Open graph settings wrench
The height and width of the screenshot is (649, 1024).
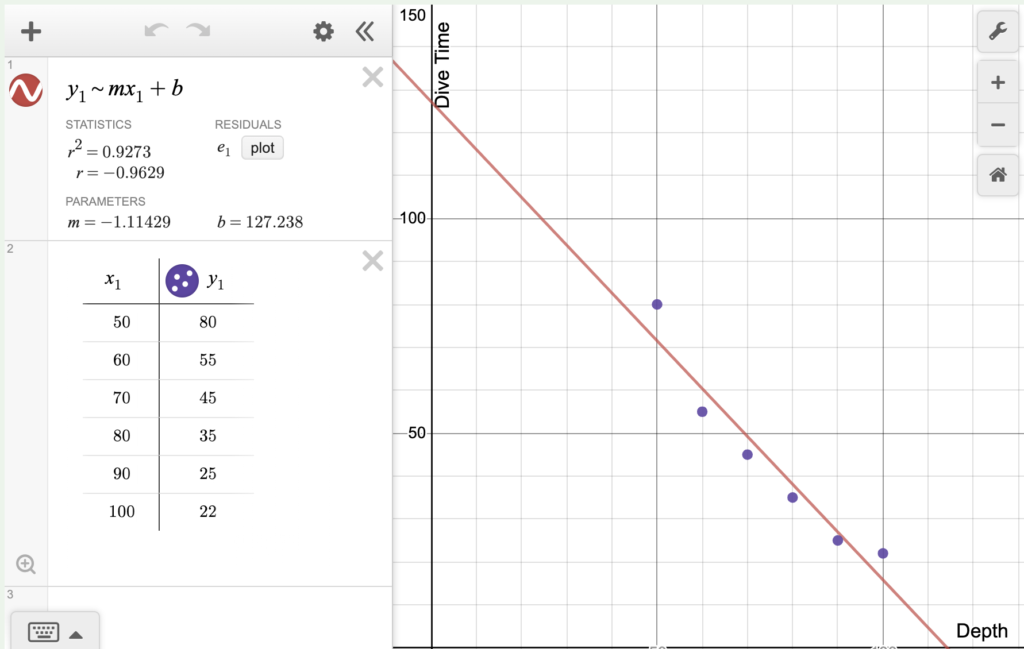click(997, 31)
